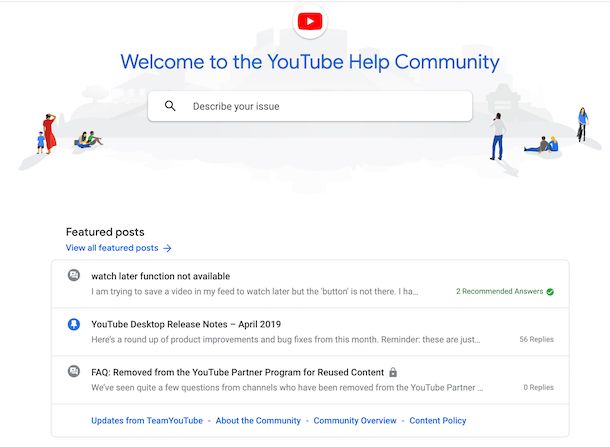Open watch later function not available post
The image size is (610, 447).
click(x=161, y=276)
